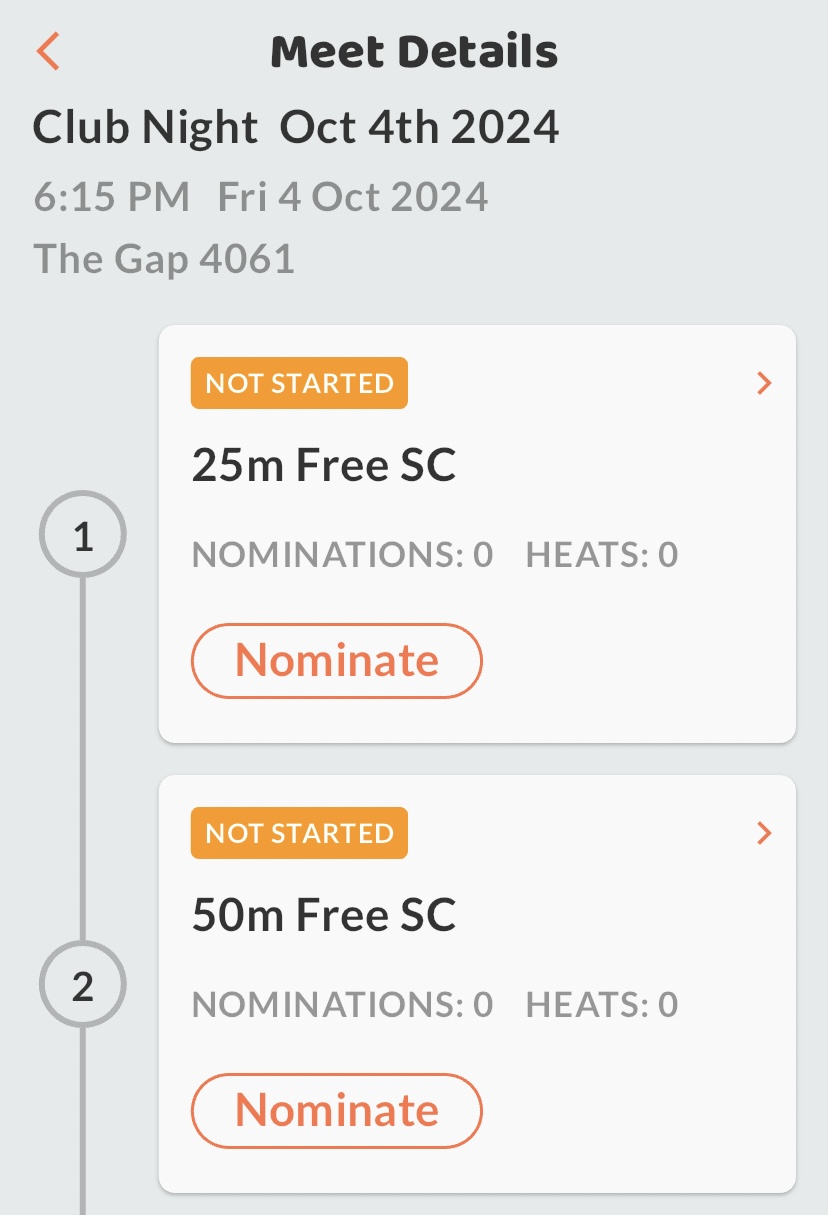Tap The Gap 4061 location text

(x=164, y=259)
